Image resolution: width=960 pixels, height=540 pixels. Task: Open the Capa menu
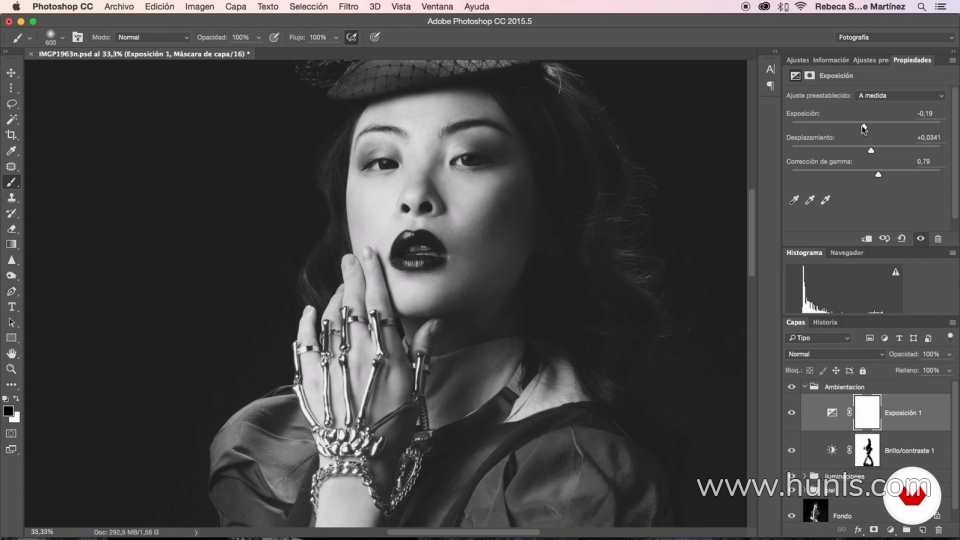point(236,7)
